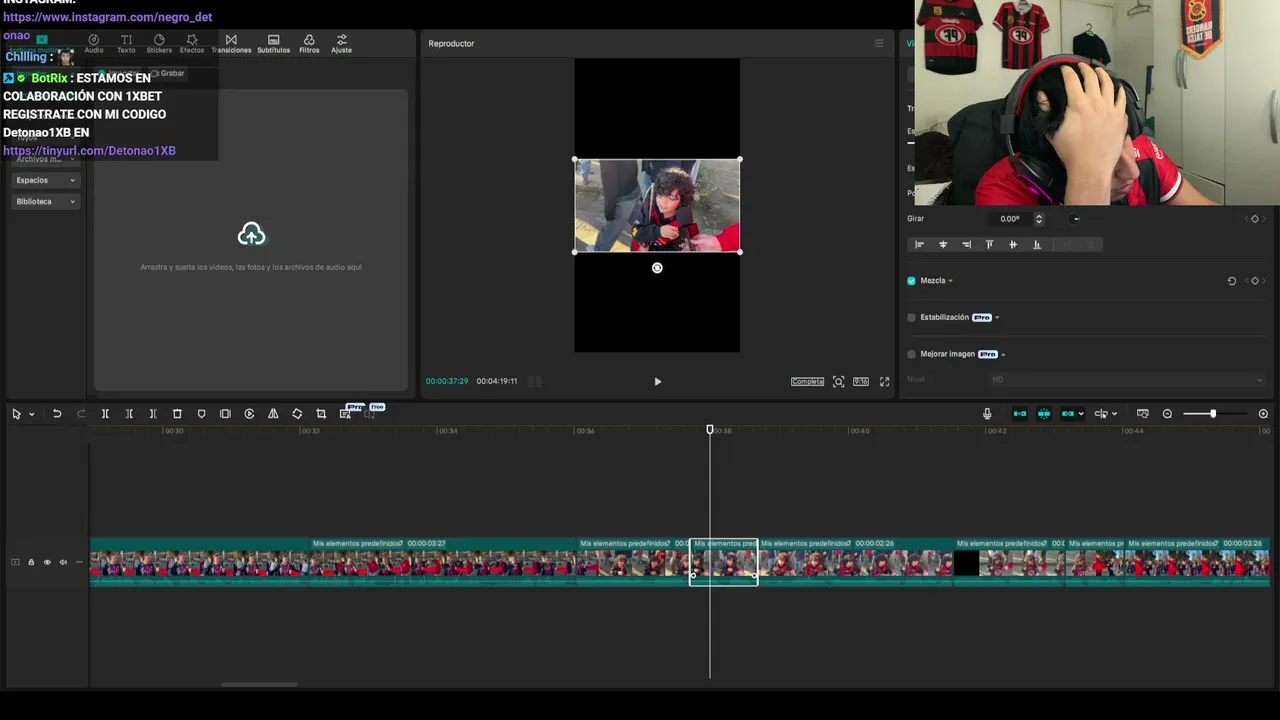The height and width of the screenshot is (720, 1280).
Task: Toggle auto snapping on the timeline
Action: [1044, 414]
